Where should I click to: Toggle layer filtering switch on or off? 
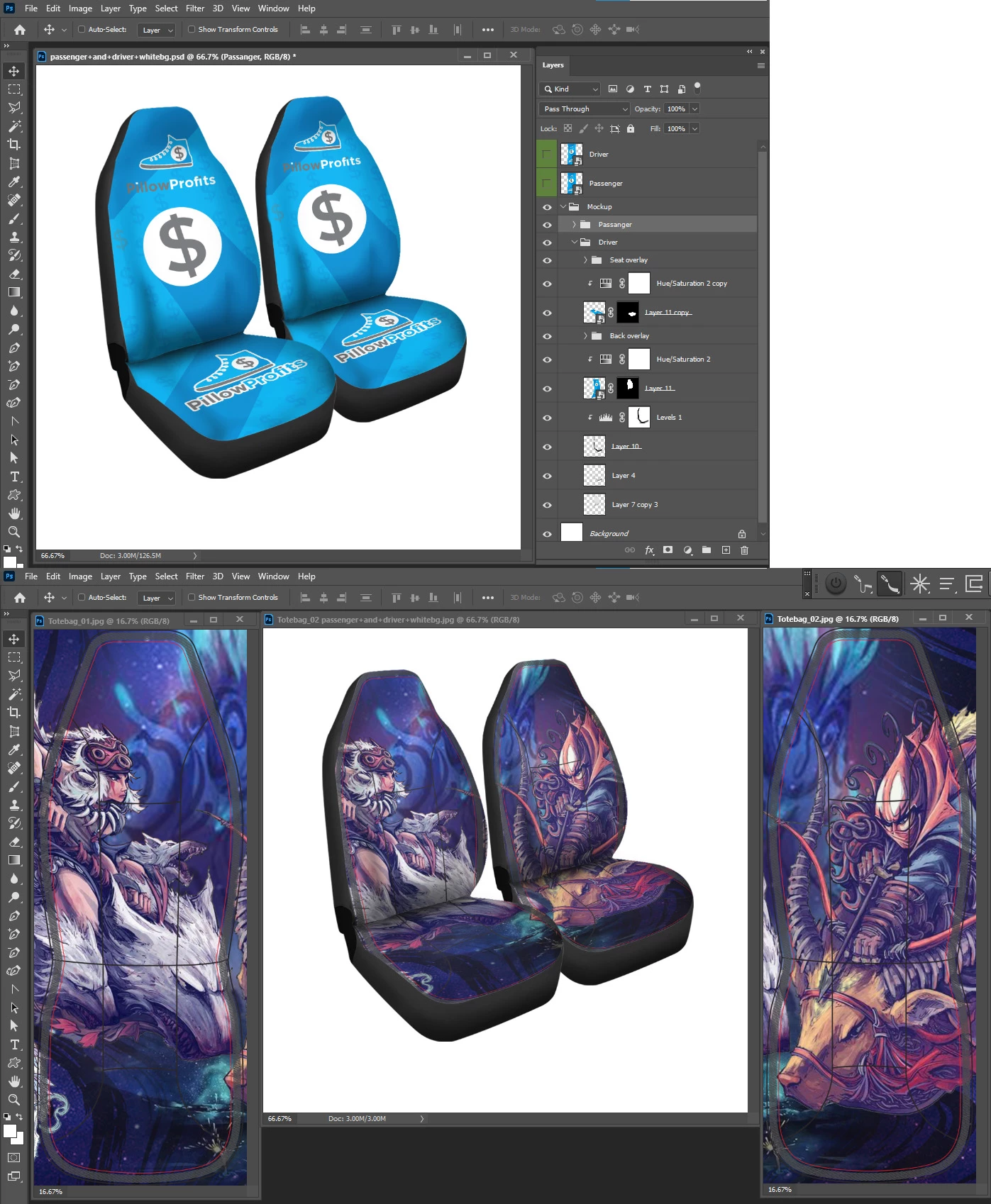[x=697, y=87]
